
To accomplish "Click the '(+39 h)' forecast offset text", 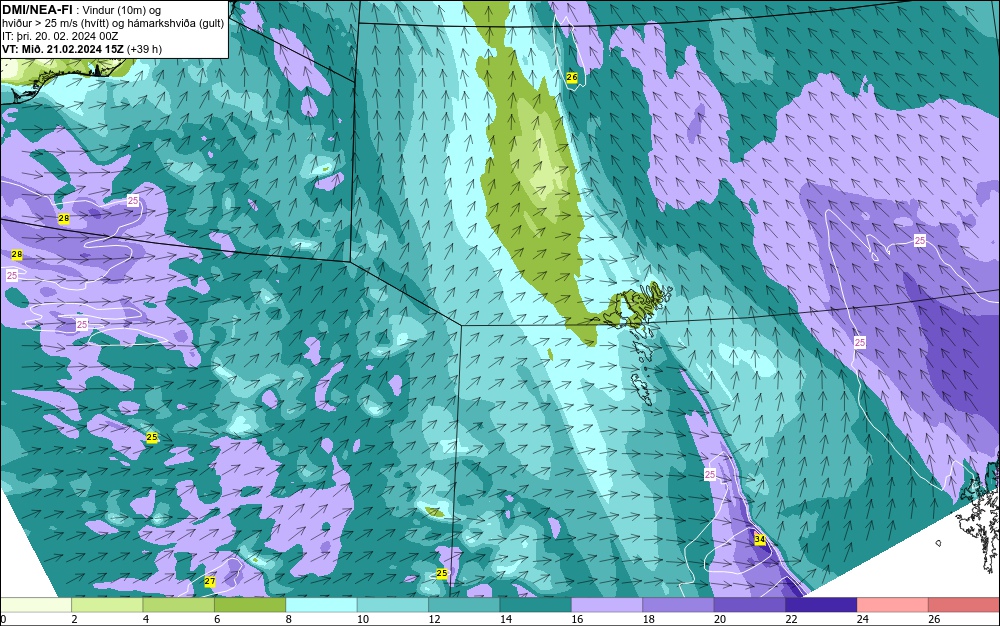I will [x=145, y=49].
